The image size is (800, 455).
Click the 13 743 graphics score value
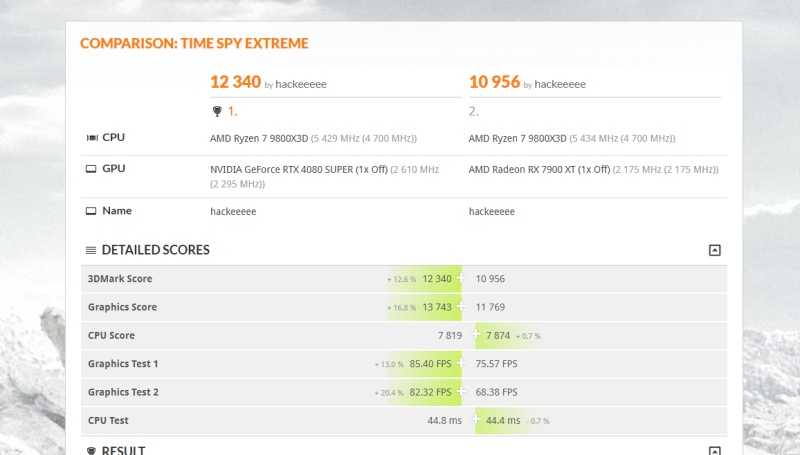click(x=437, y=307)
